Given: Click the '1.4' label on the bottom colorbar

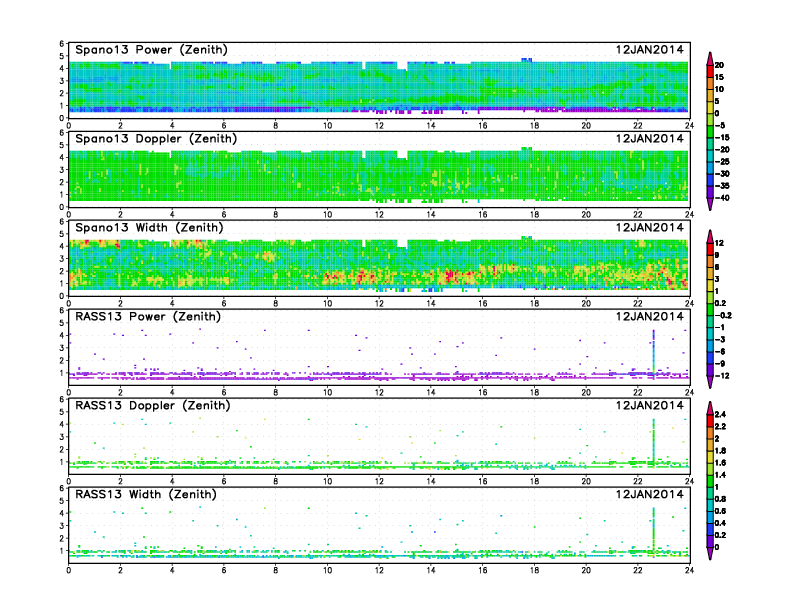Looking at the screenshot, I should [x=720, y=475].
